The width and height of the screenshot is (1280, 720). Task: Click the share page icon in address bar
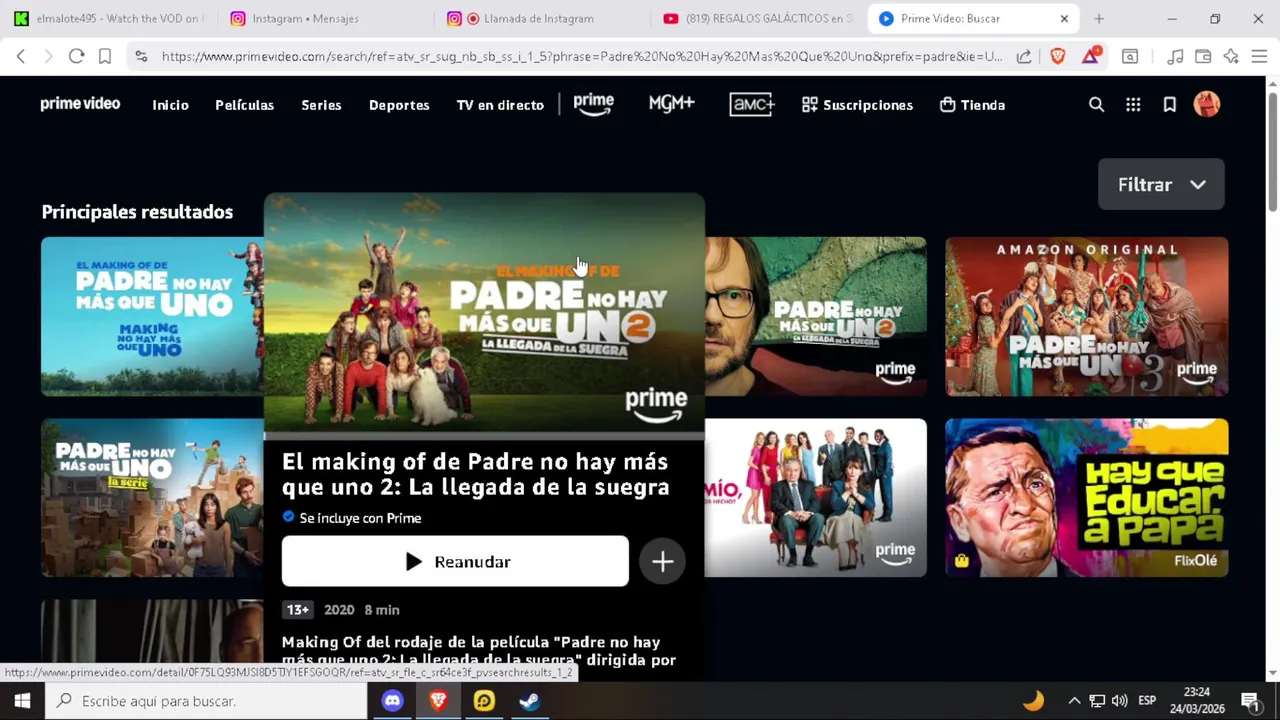tap(1024, 56)
